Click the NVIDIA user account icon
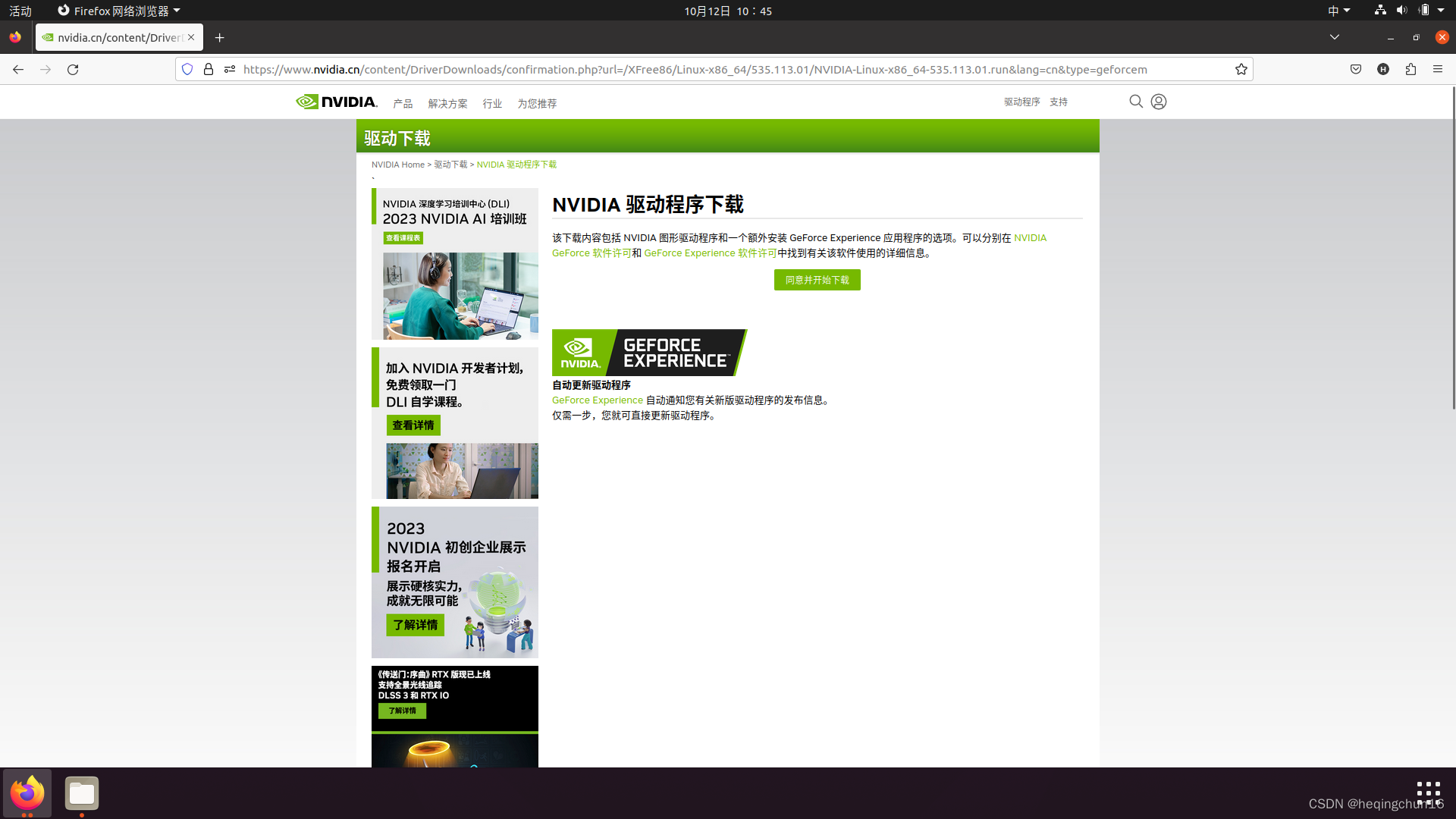This screenshot has height=819, width=1456. point(1158,102)
